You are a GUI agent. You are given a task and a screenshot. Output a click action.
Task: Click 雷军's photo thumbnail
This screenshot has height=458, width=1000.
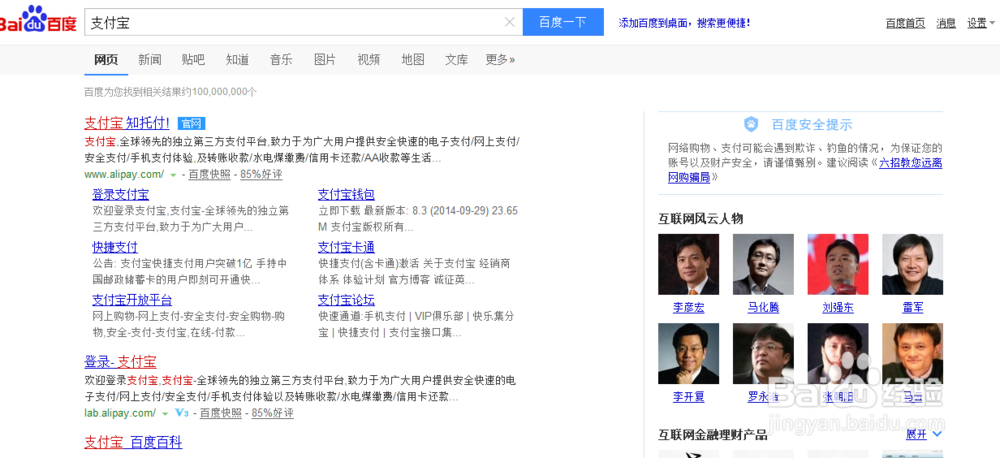tap(913, 264)
